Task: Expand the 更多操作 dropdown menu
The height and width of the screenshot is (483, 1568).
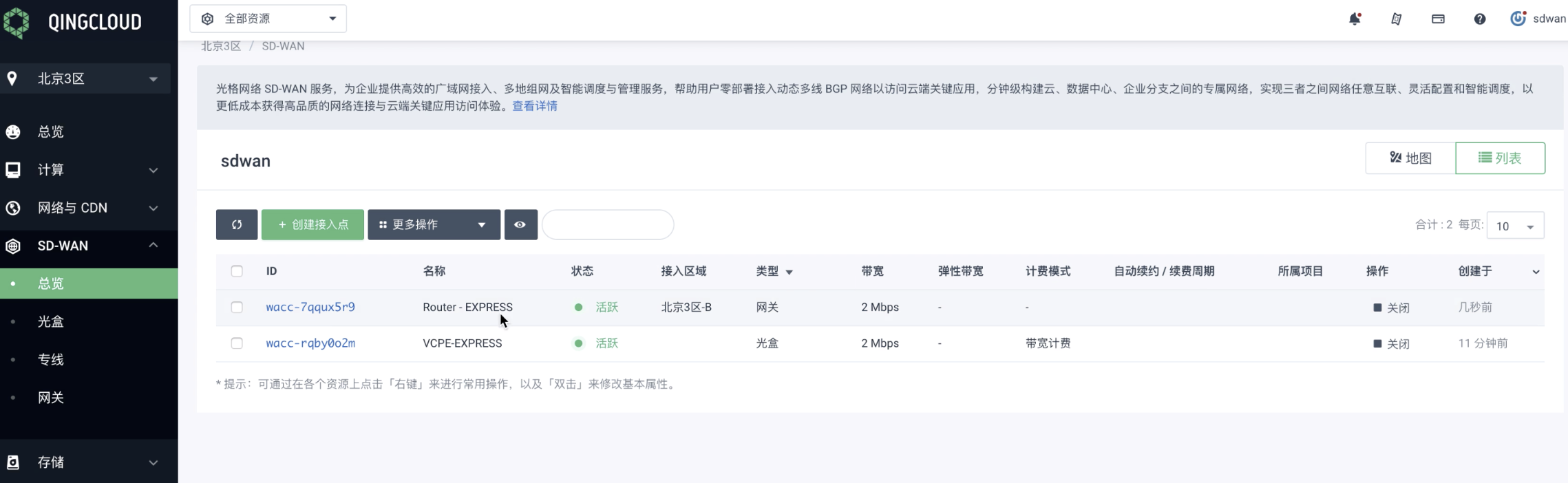Action: [434, 225]
